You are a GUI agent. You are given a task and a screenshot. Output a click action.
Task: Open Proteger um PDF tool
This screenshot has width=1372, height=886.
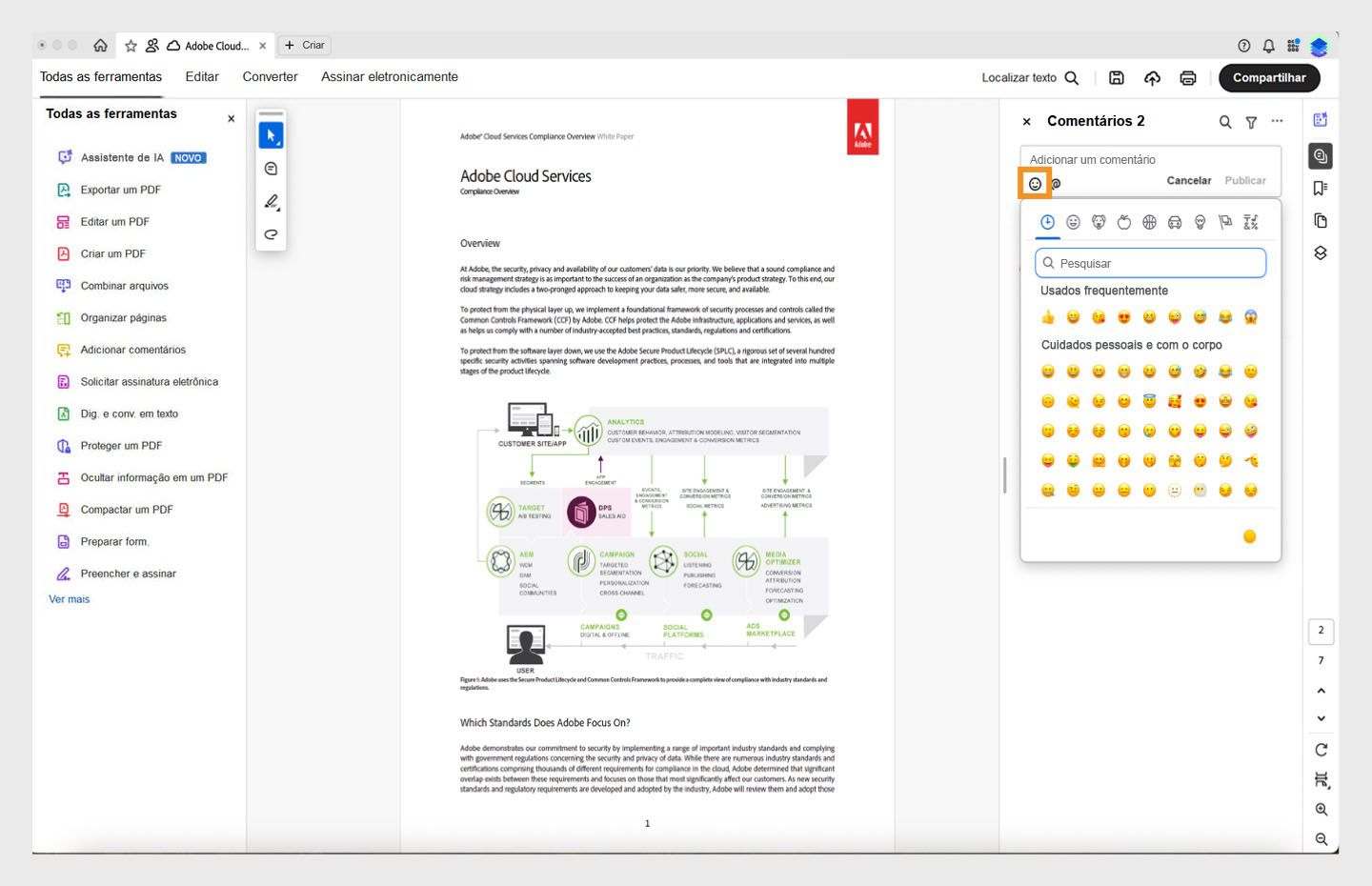click(110, 446)
